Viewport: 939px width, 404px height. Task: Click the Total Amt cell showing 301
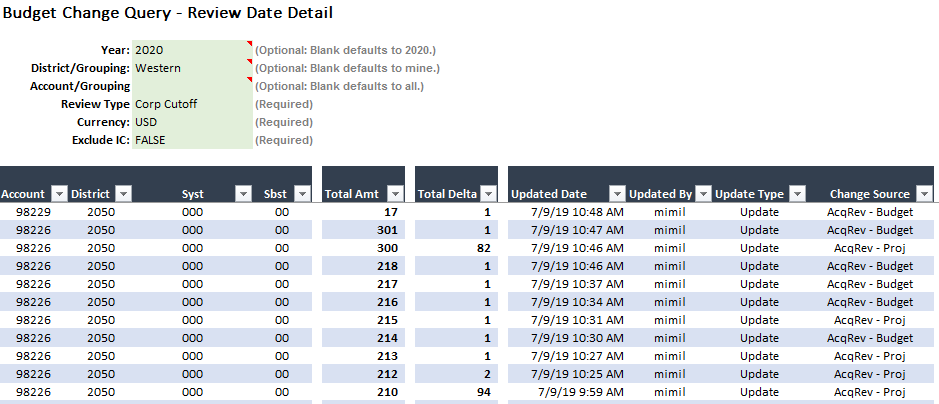point(363,230)
